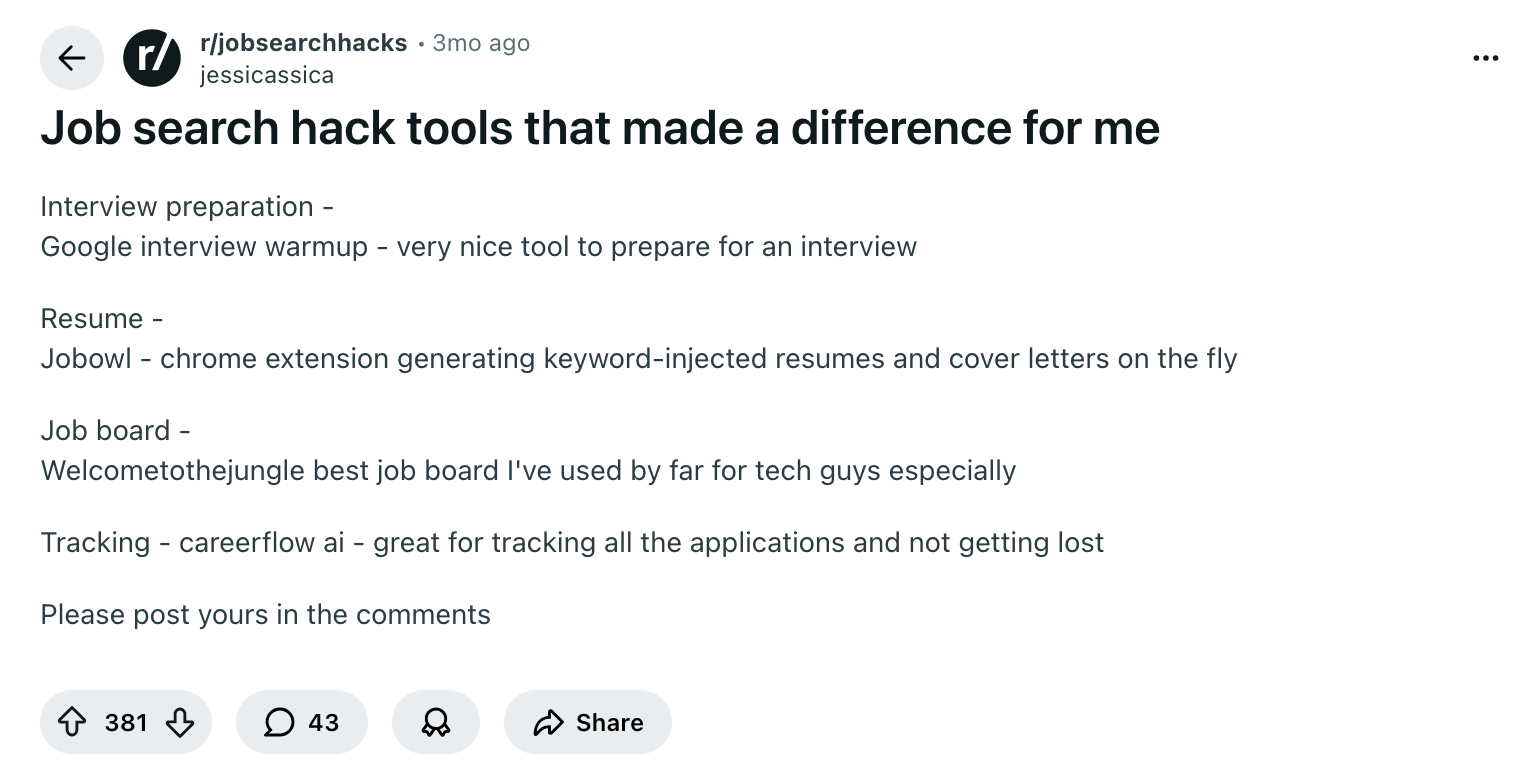Image resolution: width=1532 pixels, height=770 pixels.
Task: Open the subreddit avatar icon
Action: click(152, 58)
